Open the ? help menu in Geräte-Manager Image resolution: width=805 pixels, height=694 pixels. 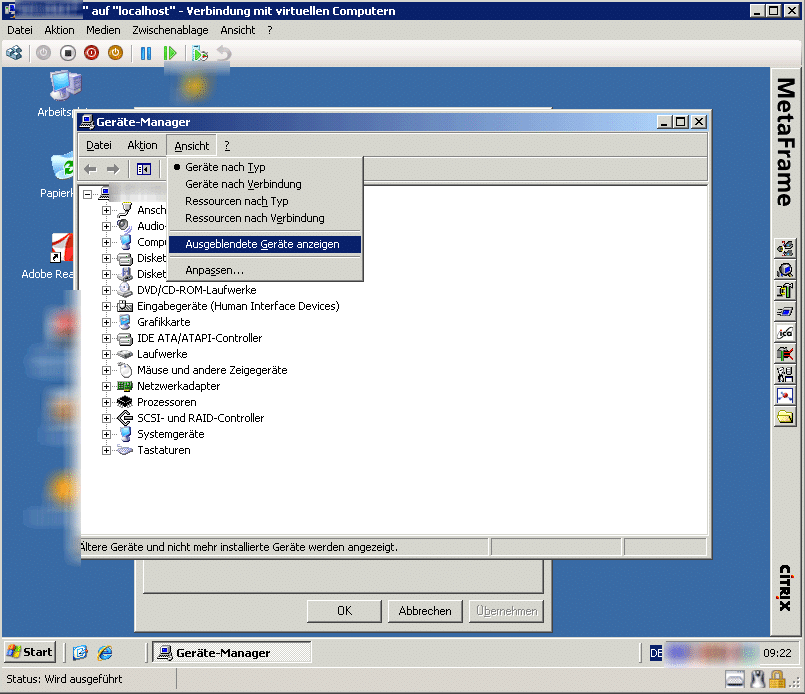227,146
